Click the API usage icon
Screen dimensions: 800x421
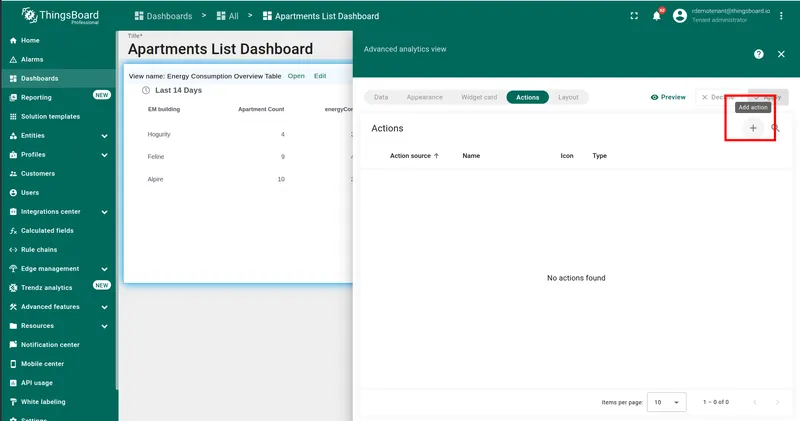pos(13,383)
